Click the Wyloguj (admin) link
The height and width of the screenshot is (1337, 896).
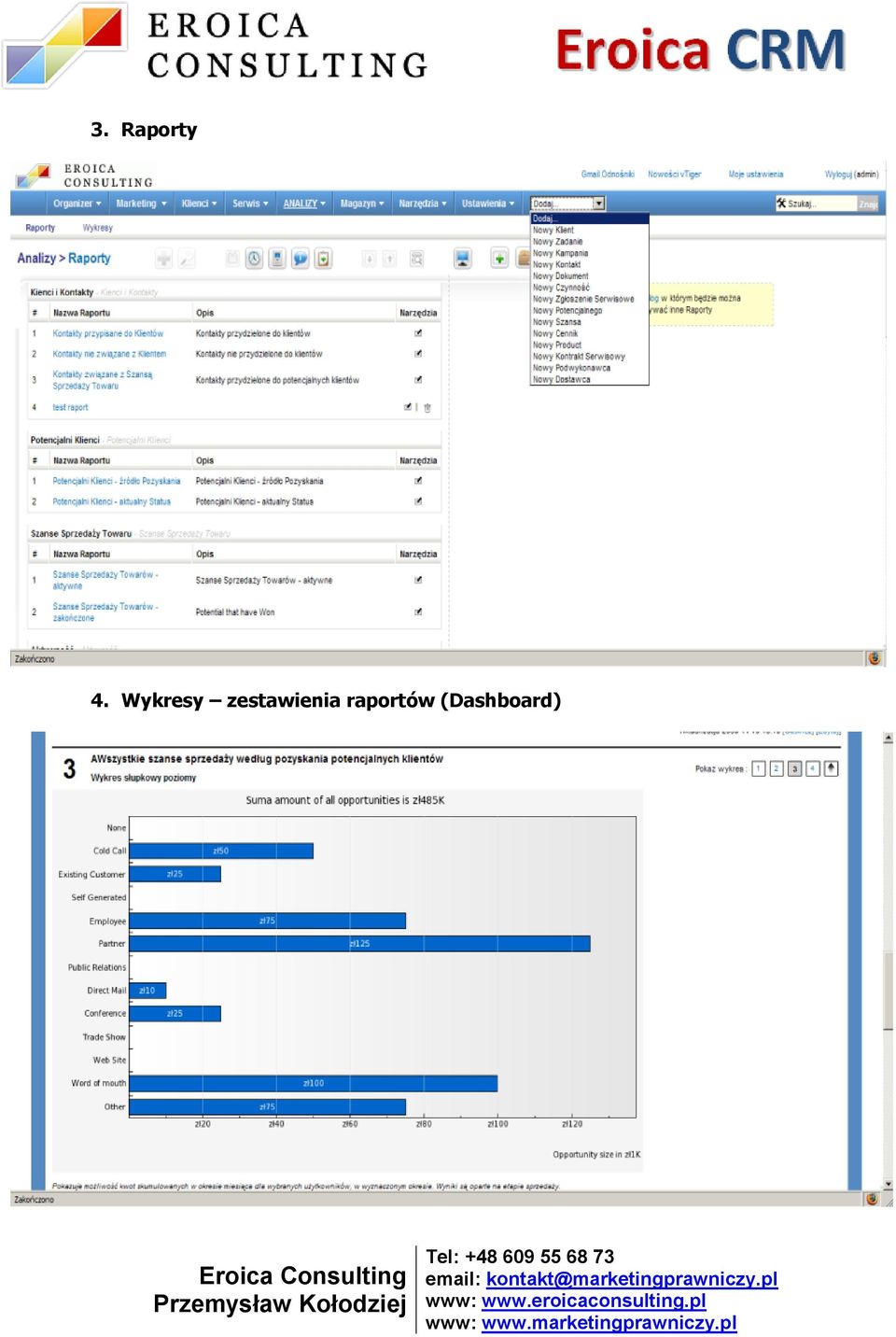pos(851,175)
